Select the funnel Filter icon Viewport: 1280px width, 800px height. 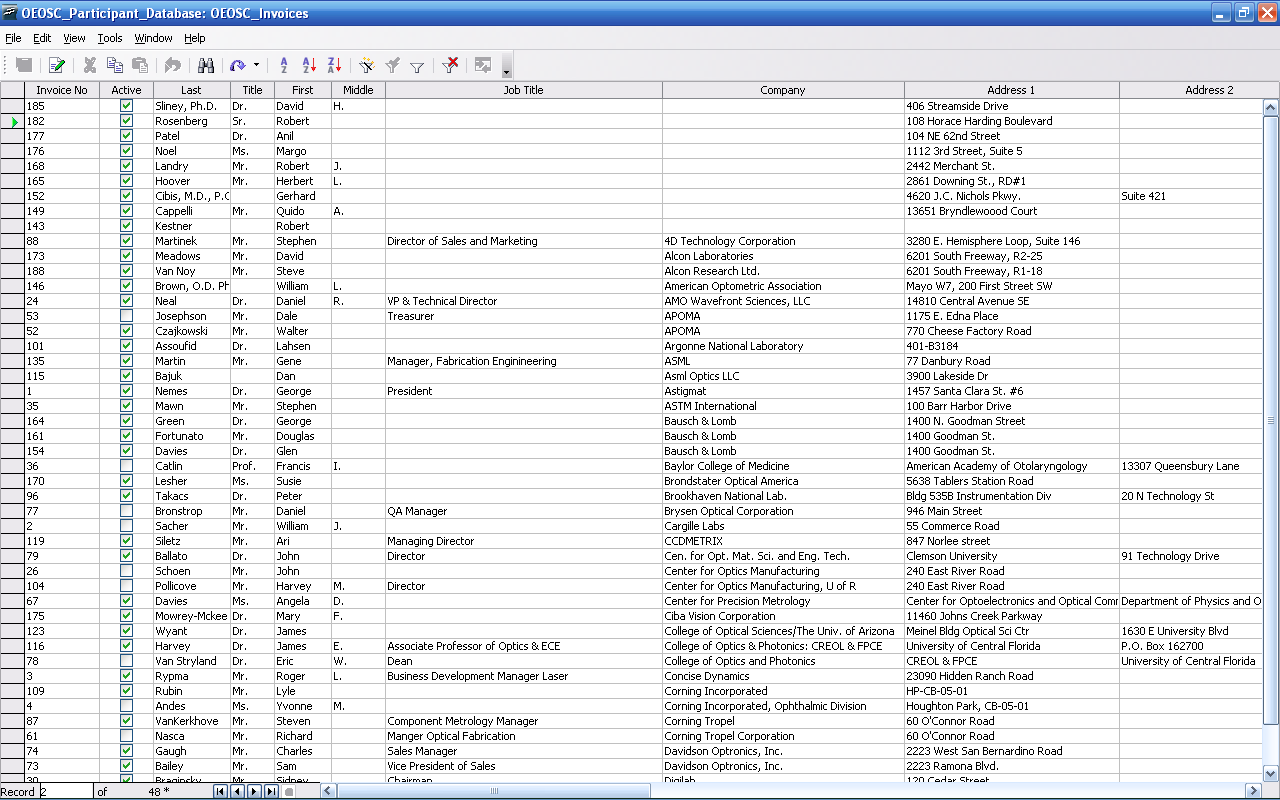417,65
